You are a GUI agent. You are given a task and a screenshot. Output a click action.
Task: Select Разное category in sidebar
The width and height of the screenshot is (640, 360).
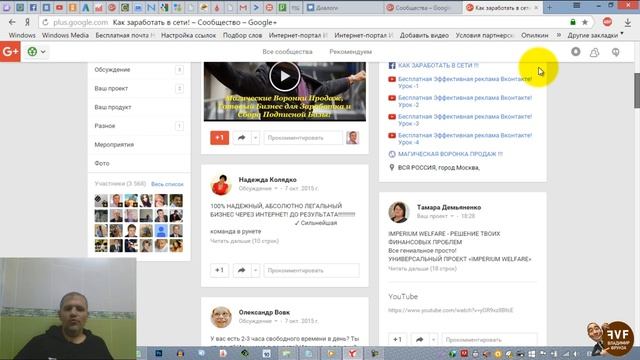point(139,126)
